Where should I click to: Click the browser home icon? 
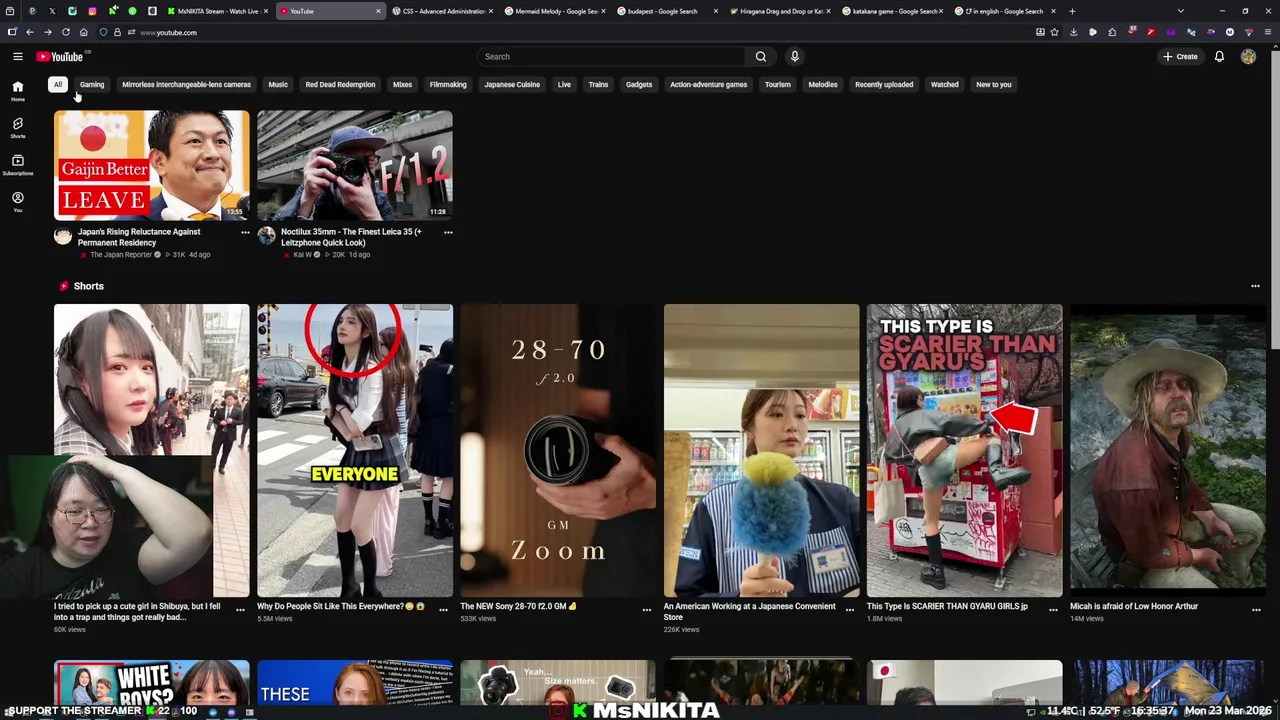click(84, 32)
